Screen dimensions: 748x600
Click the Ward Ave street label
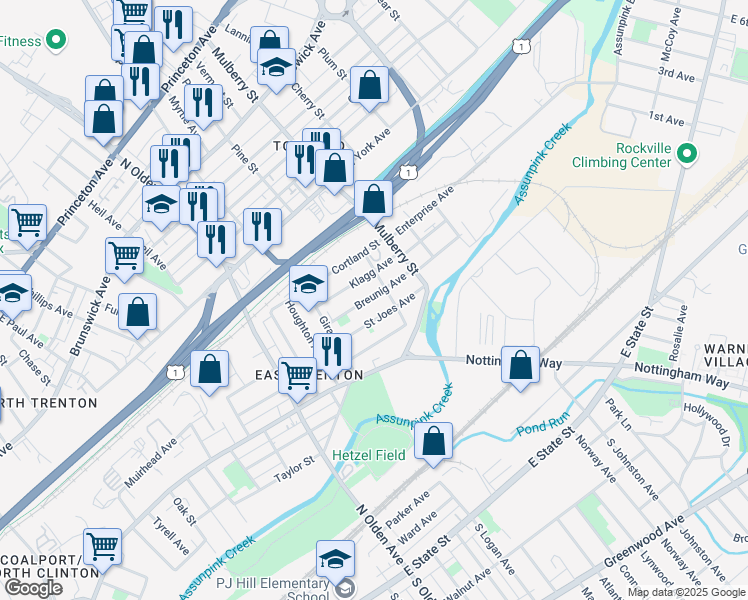(x=417, y=528)
